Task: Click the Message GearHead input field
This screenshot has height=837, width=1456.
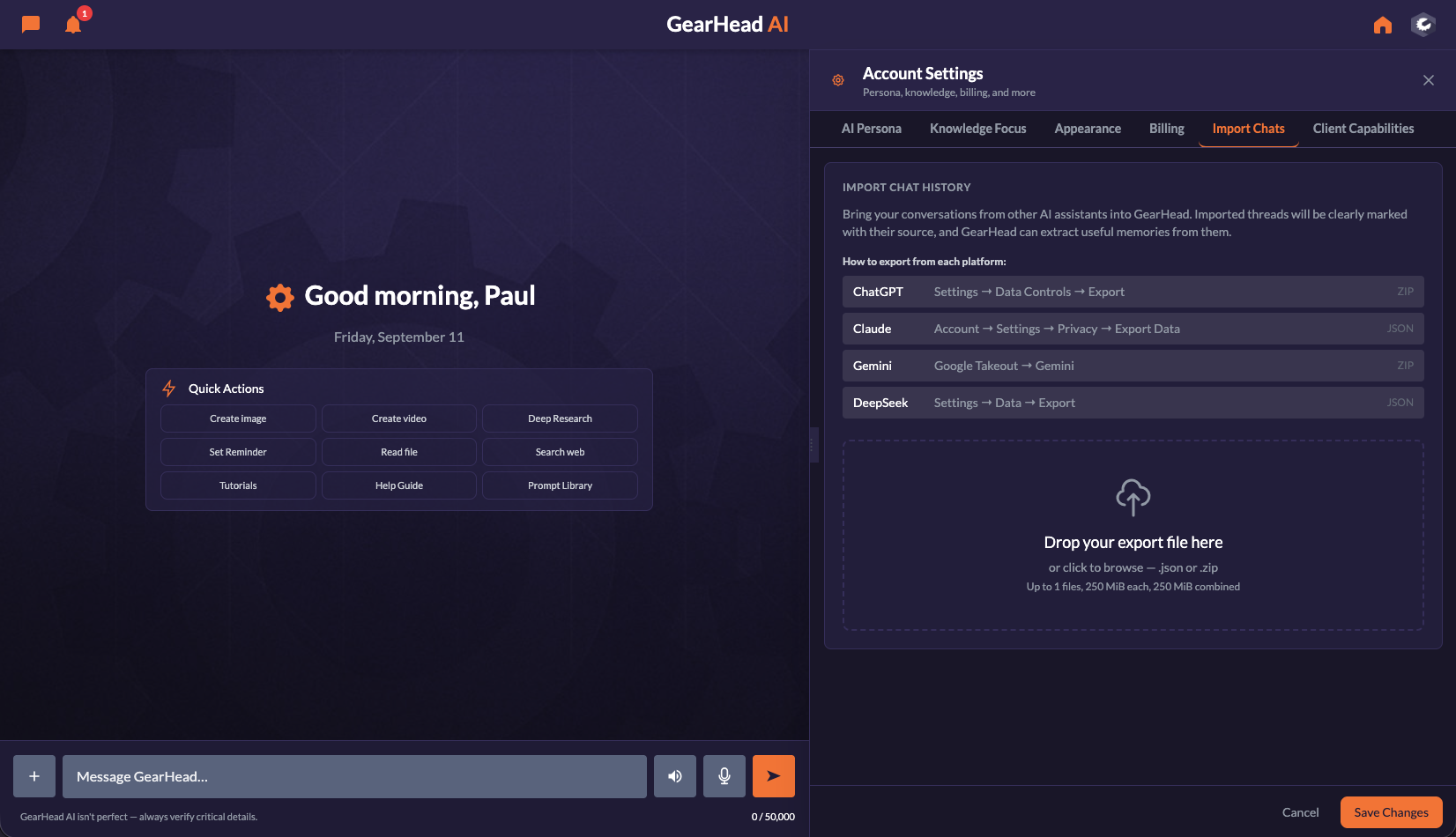Action: tap(354, 776)
